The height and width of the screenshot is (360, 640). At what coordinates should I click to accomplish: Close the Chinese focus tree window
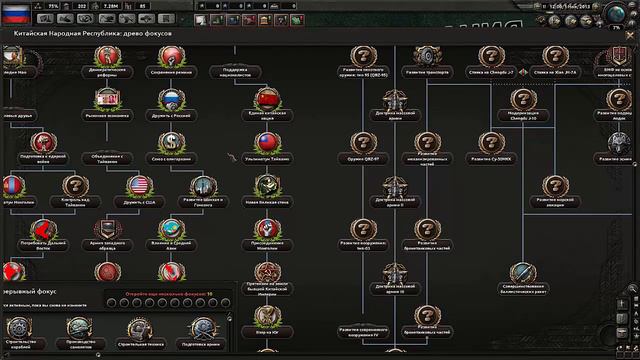tap(630, 36)
